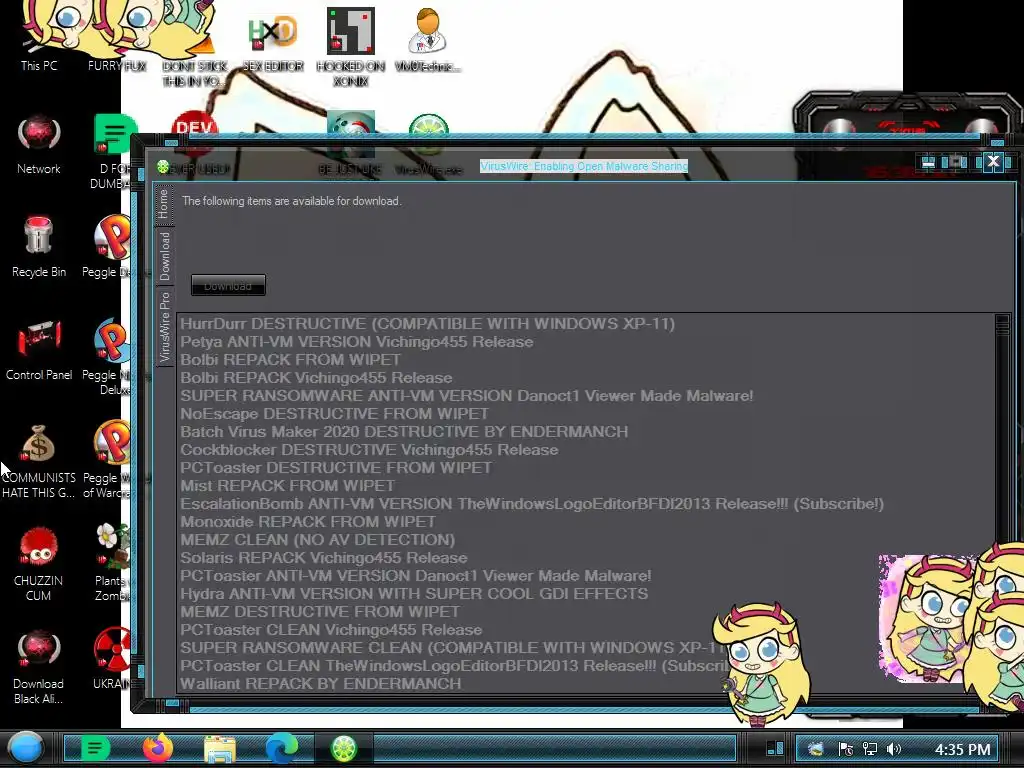The width and height of the screenshot is (1024, 768).
Task: Select HurrDurr DESTRUCTIVE list entry
Action: (x=427, y=324)
